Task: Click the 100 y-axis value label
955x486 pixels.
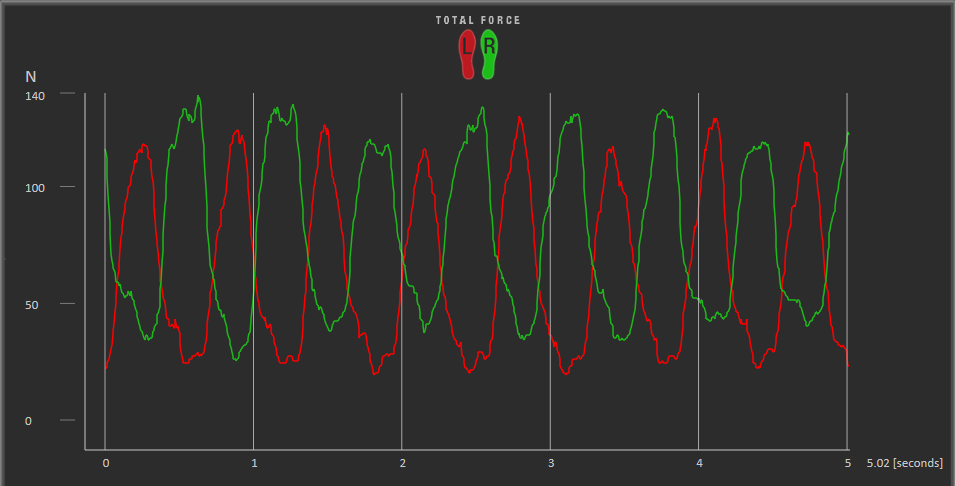Action: point(35,188)
